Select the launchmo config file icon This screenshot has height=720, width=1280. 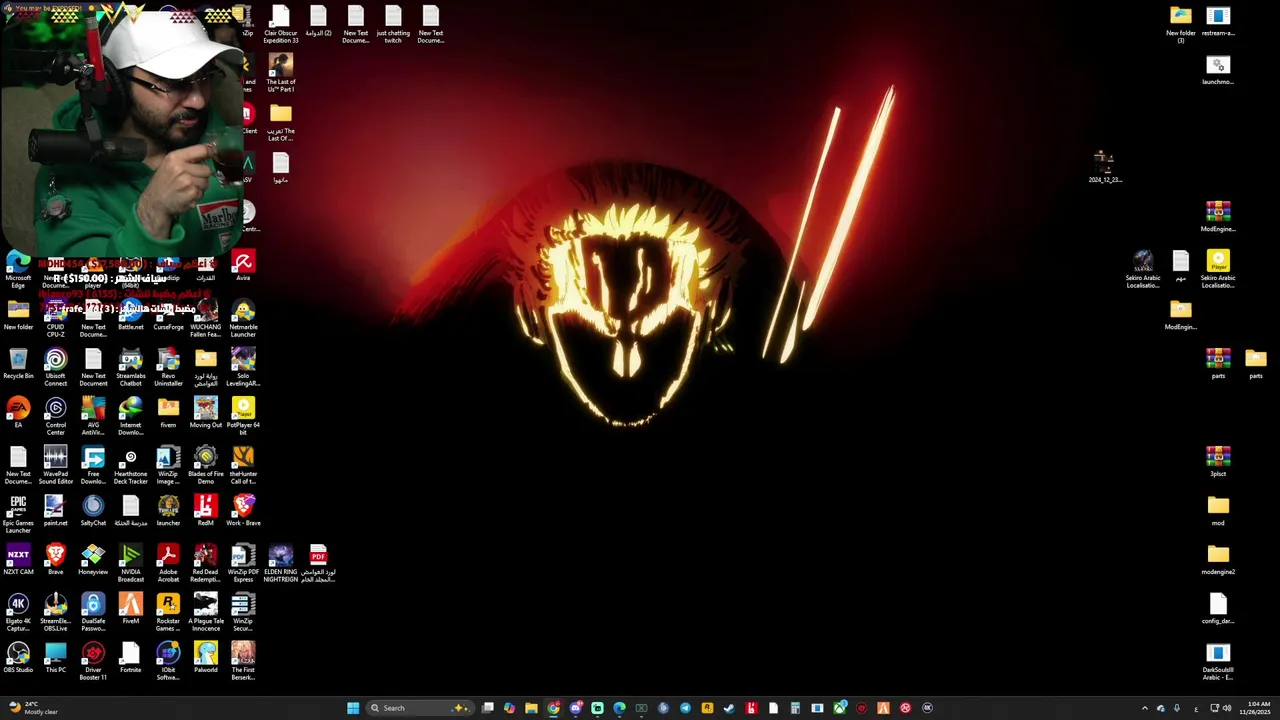pyautogui.click(x=1218, y=70)
